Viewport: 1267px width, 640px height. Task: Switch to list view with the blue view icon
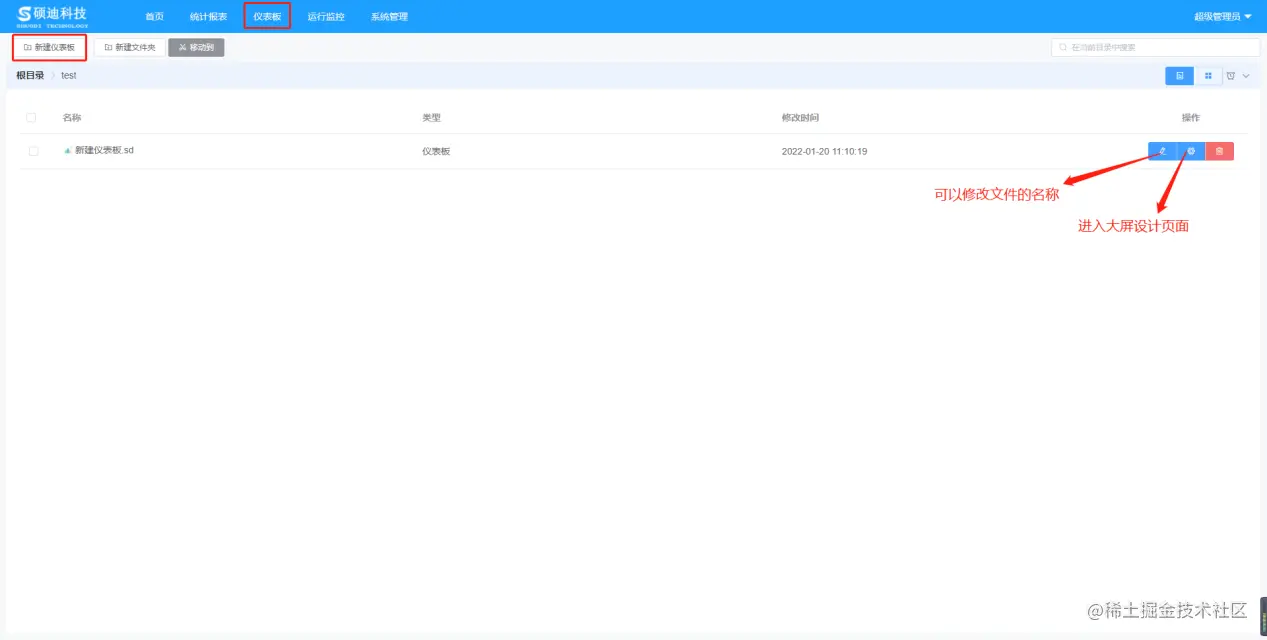pos(1179,75)
